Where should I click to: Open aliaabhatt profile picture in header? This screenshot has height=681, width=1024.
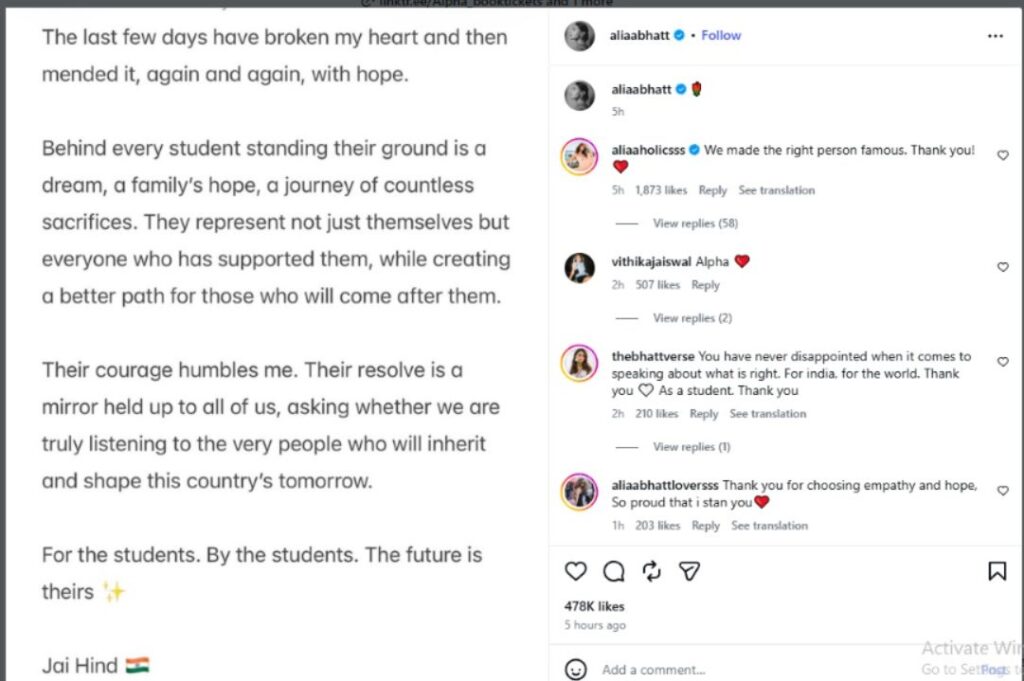click(579, 36)
